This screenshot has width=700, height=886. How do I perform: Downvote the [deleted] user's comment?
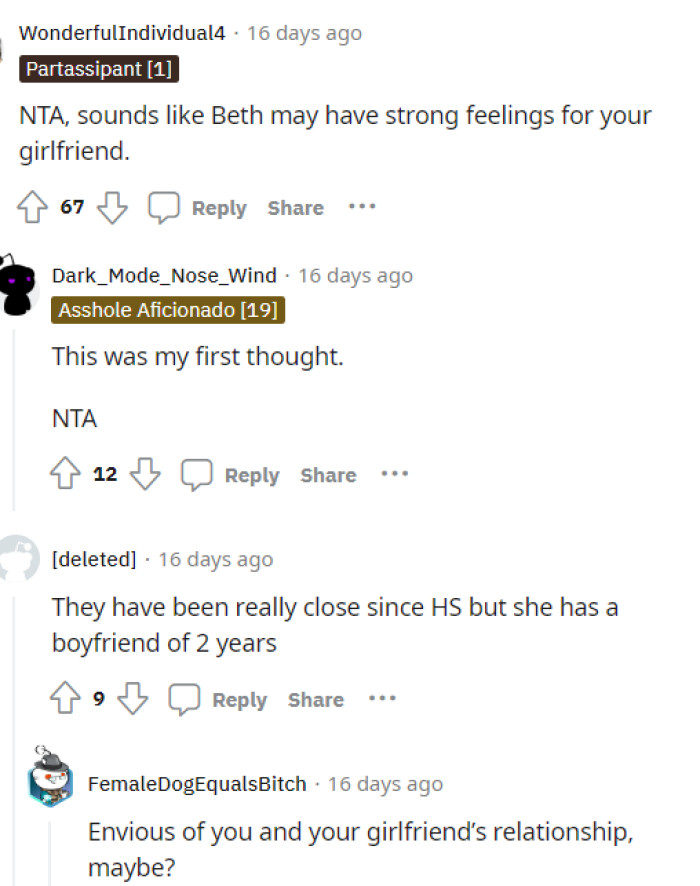130,699
